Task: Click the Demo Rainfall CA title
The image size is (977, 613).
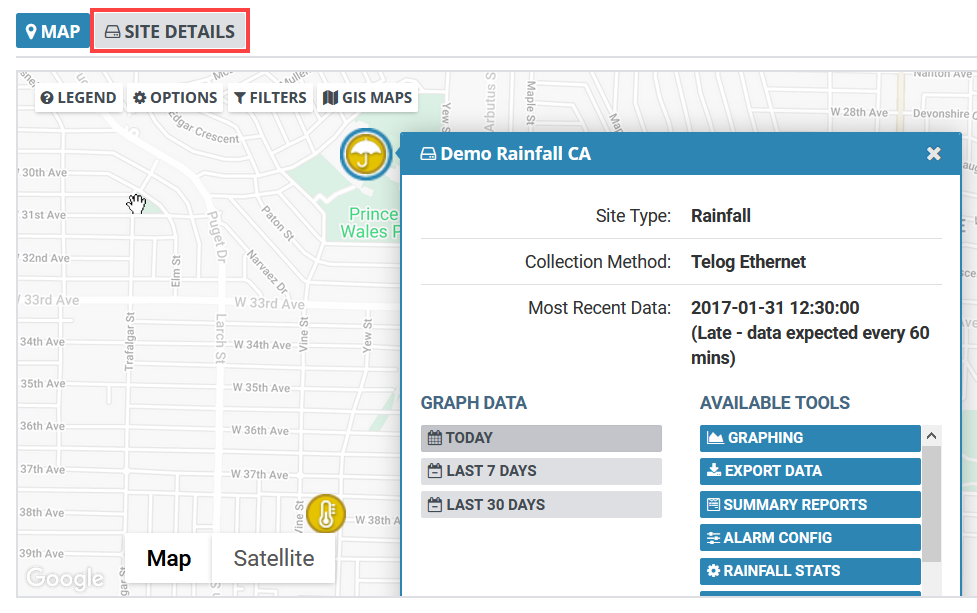Action: [515, 154]
